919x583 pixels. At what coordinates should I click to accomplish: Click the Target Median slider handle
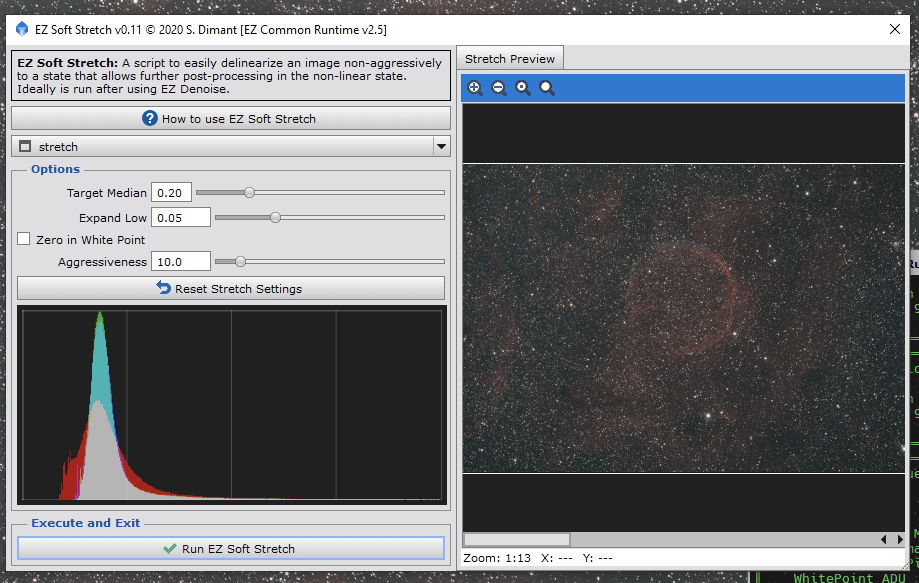click(x=249, y=192)
